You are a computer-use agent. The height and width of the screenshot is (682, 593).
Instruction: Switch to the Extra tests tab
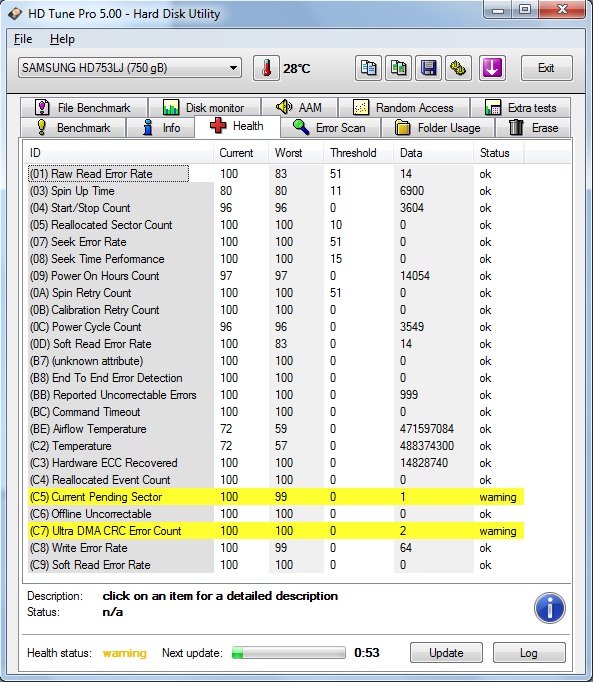tap(520, 107)
